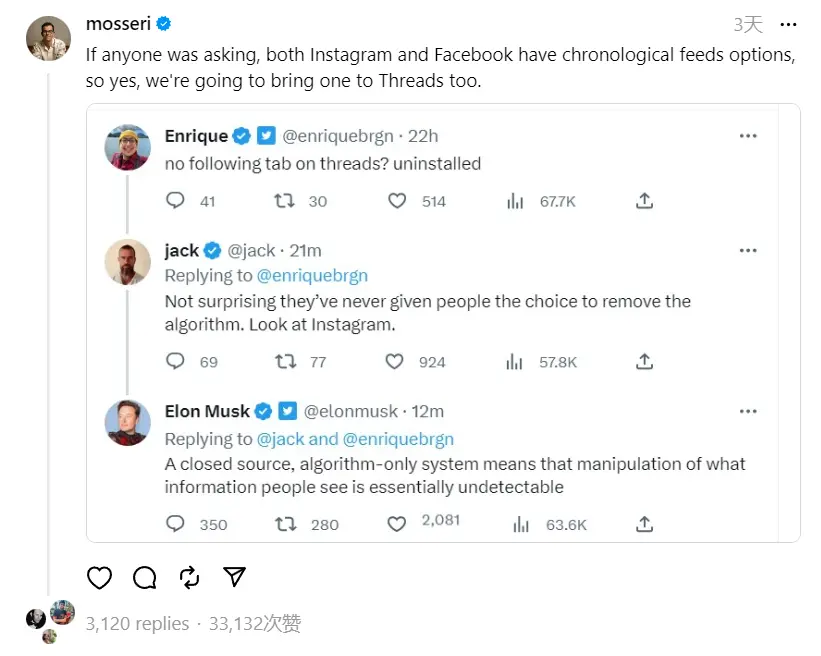Open three-dot menu on Enrique's tweet

[x=748, y=136]
